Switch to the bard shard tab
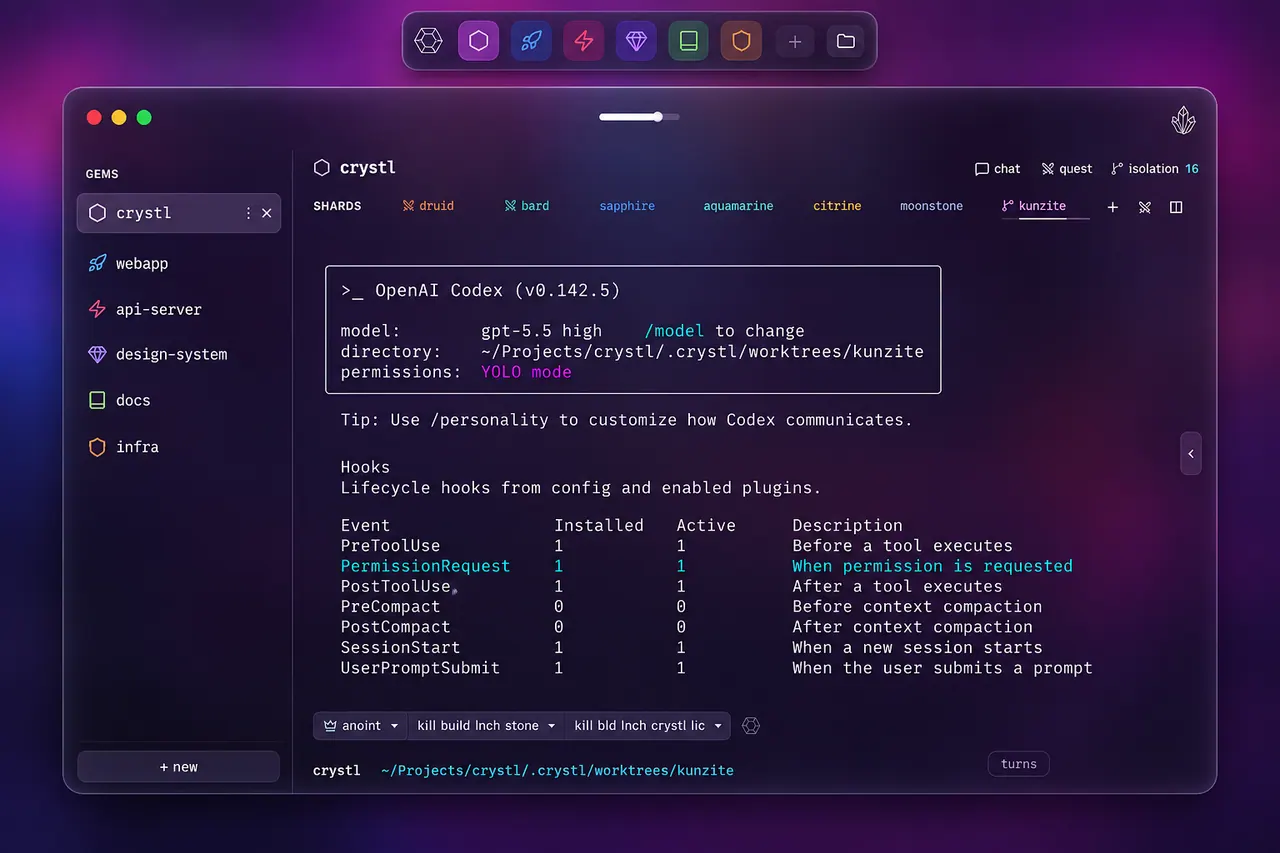The height and width of the screenshot is (853, 1280). coord(527,206)
